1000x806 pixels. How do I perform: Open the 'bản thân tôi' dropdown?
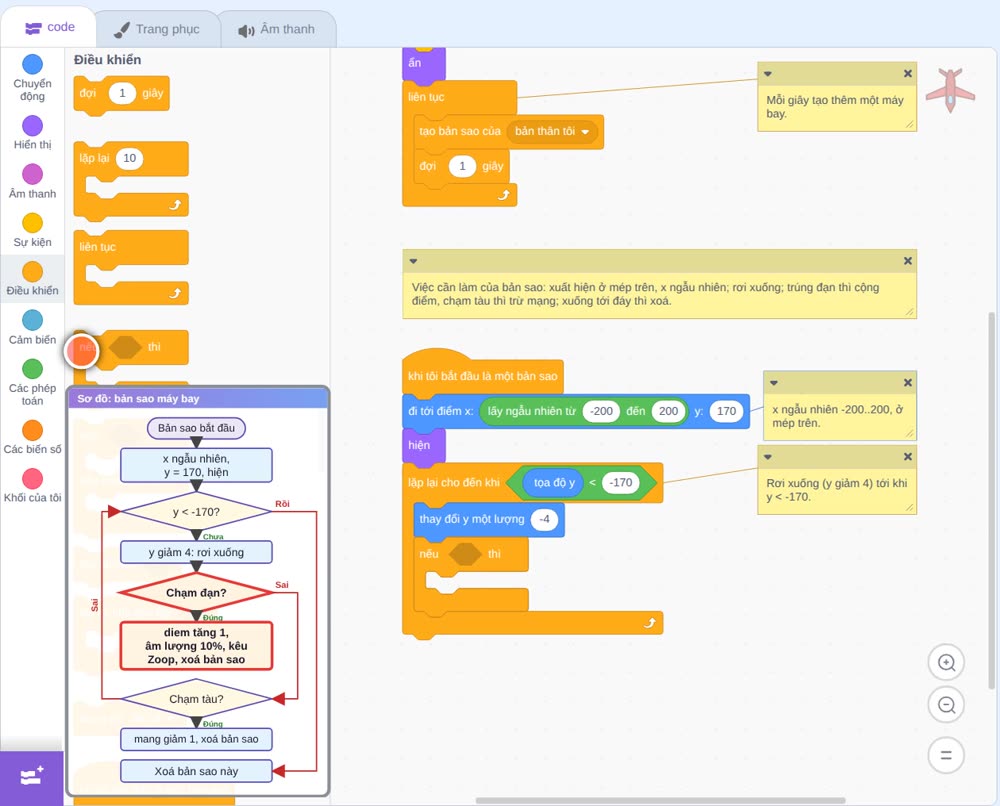click(x=552, y=131)
